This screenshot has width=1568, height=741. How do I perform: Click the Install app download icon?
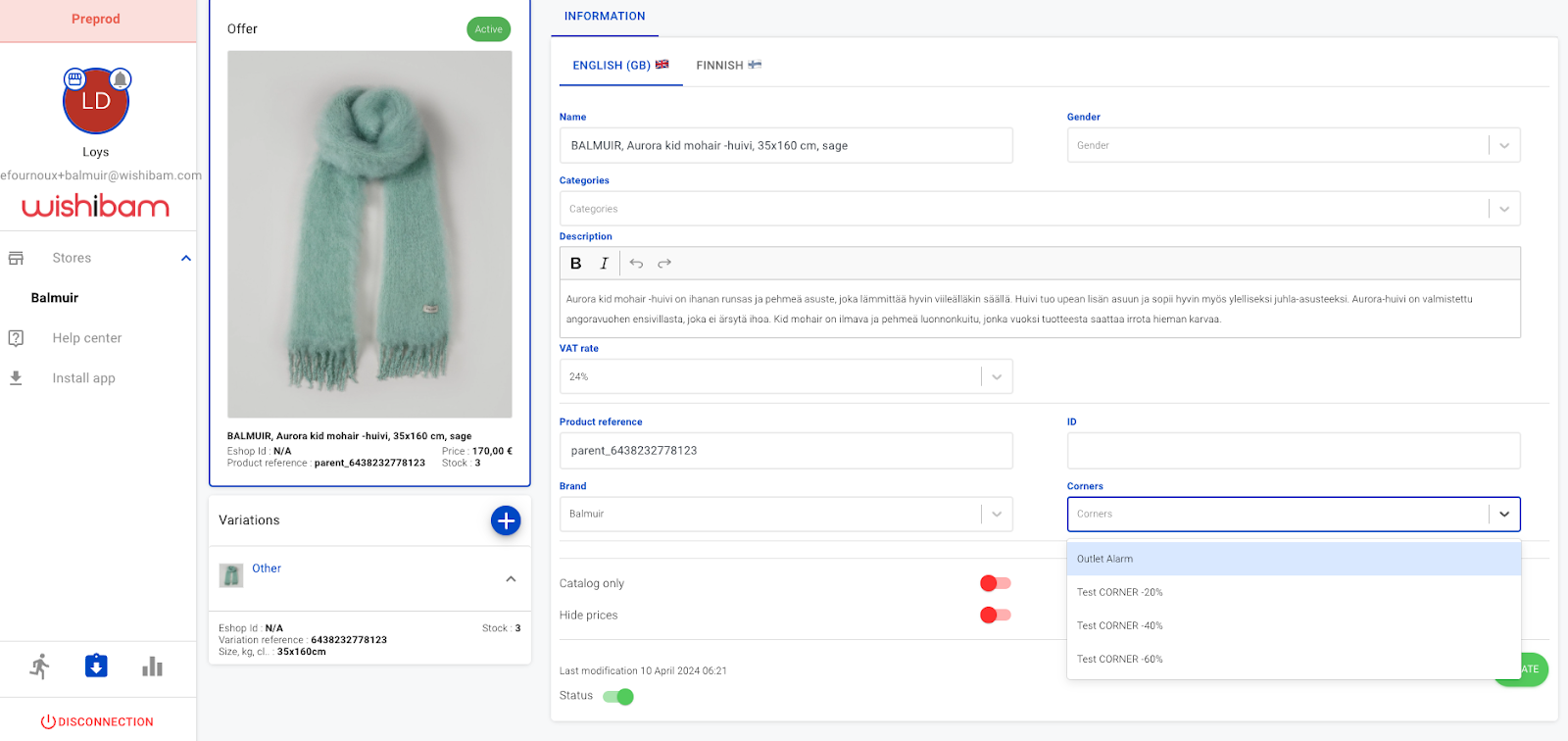tap(16, 377)
